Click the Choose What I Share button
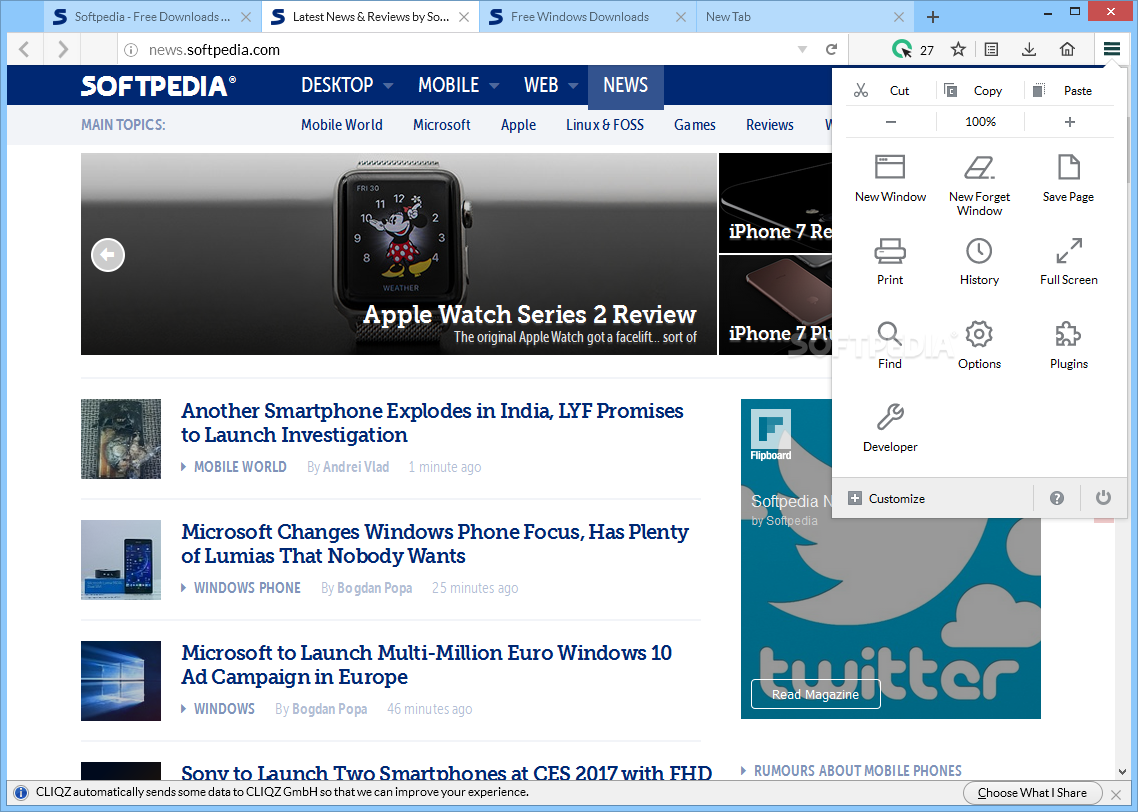The image size is (1138, 812). (x=1032, y=793)
